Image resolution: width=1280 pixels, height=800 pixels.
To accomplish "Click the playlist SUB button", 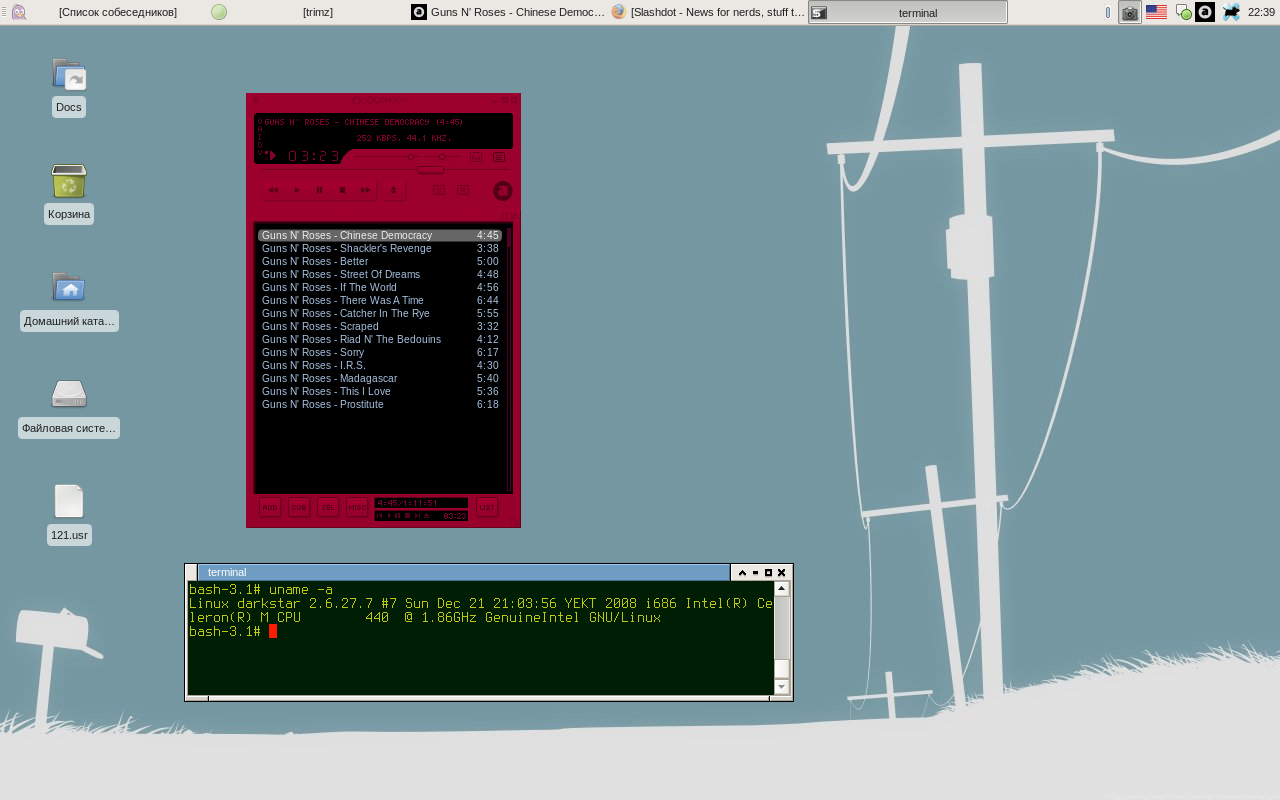I will 299,507.
